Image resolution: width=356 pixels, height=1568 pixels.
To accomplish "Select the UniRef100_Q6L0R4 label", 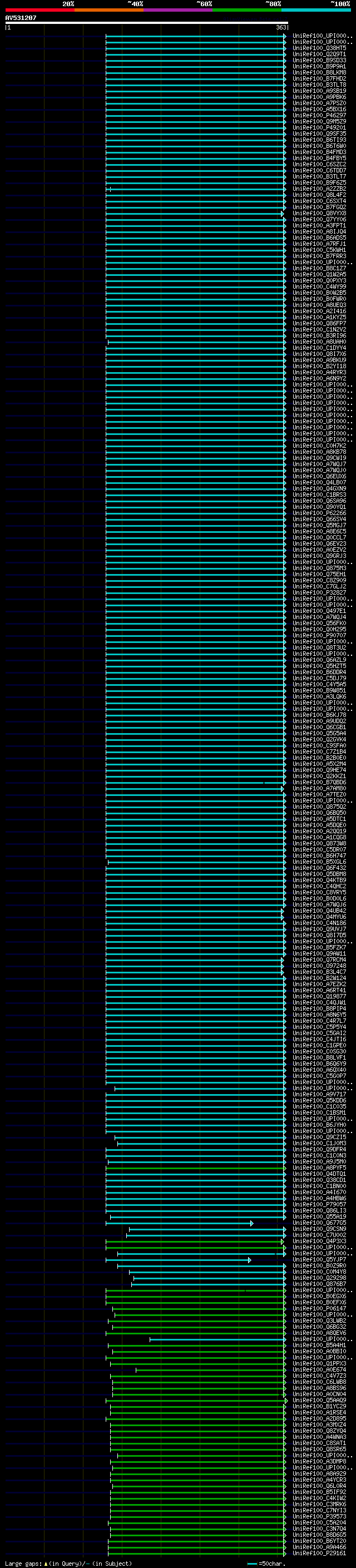I will [x=319, y=1486].
